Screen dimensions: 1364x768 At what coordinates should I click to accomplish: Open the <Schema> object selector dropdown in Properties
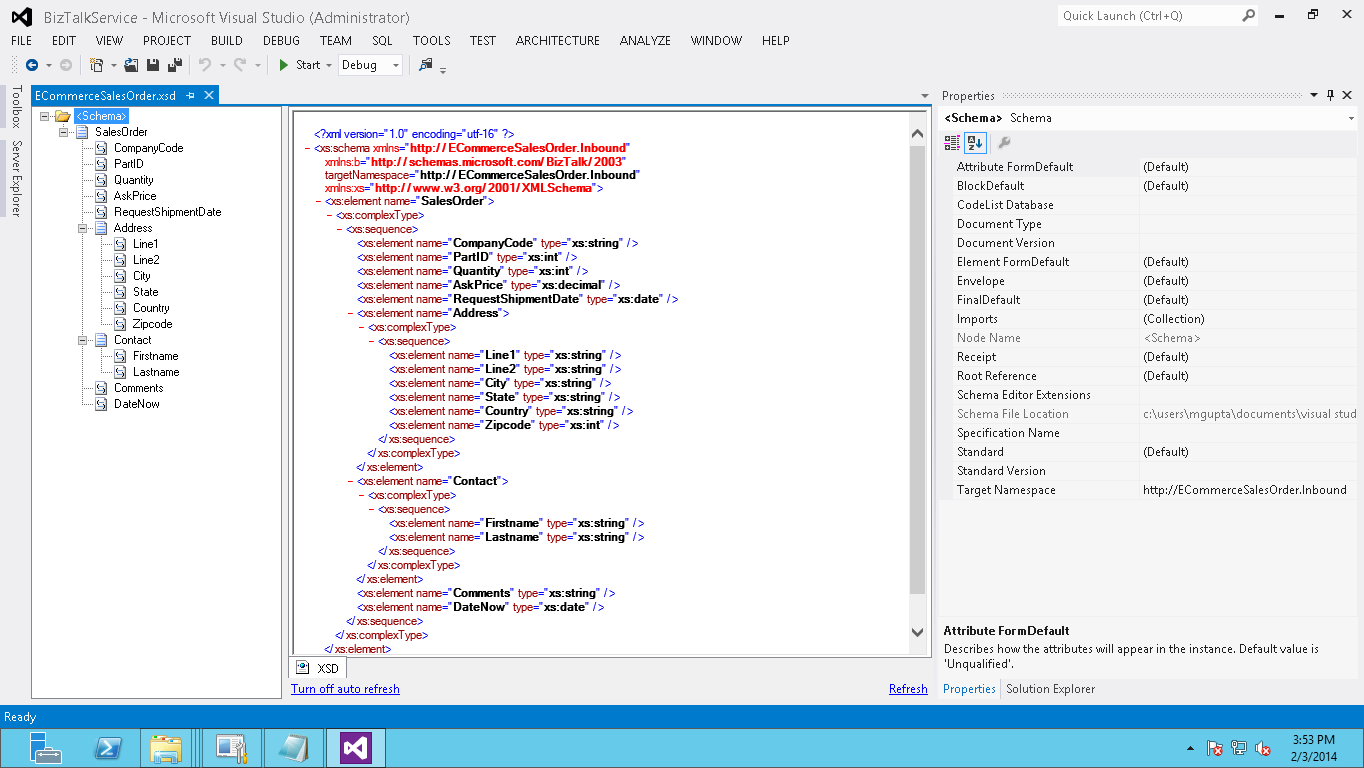tap(1352, 118)
